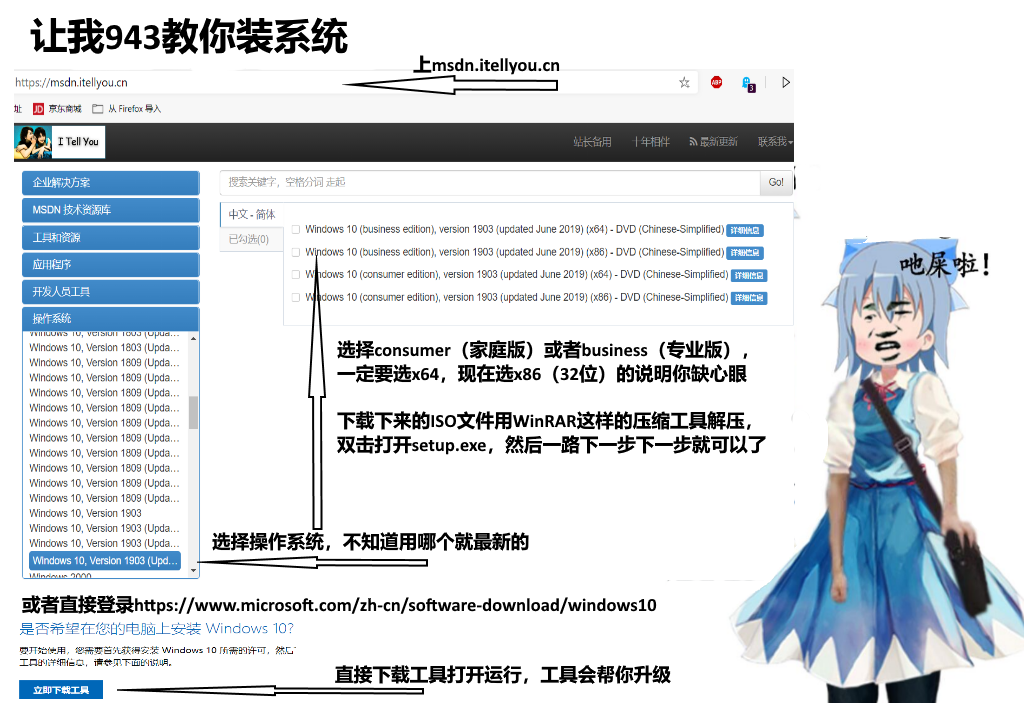Open the 从 Firefox 导入 bookmarks folder
Viewport: 1024px width, 703px height.
coord(126,109)
